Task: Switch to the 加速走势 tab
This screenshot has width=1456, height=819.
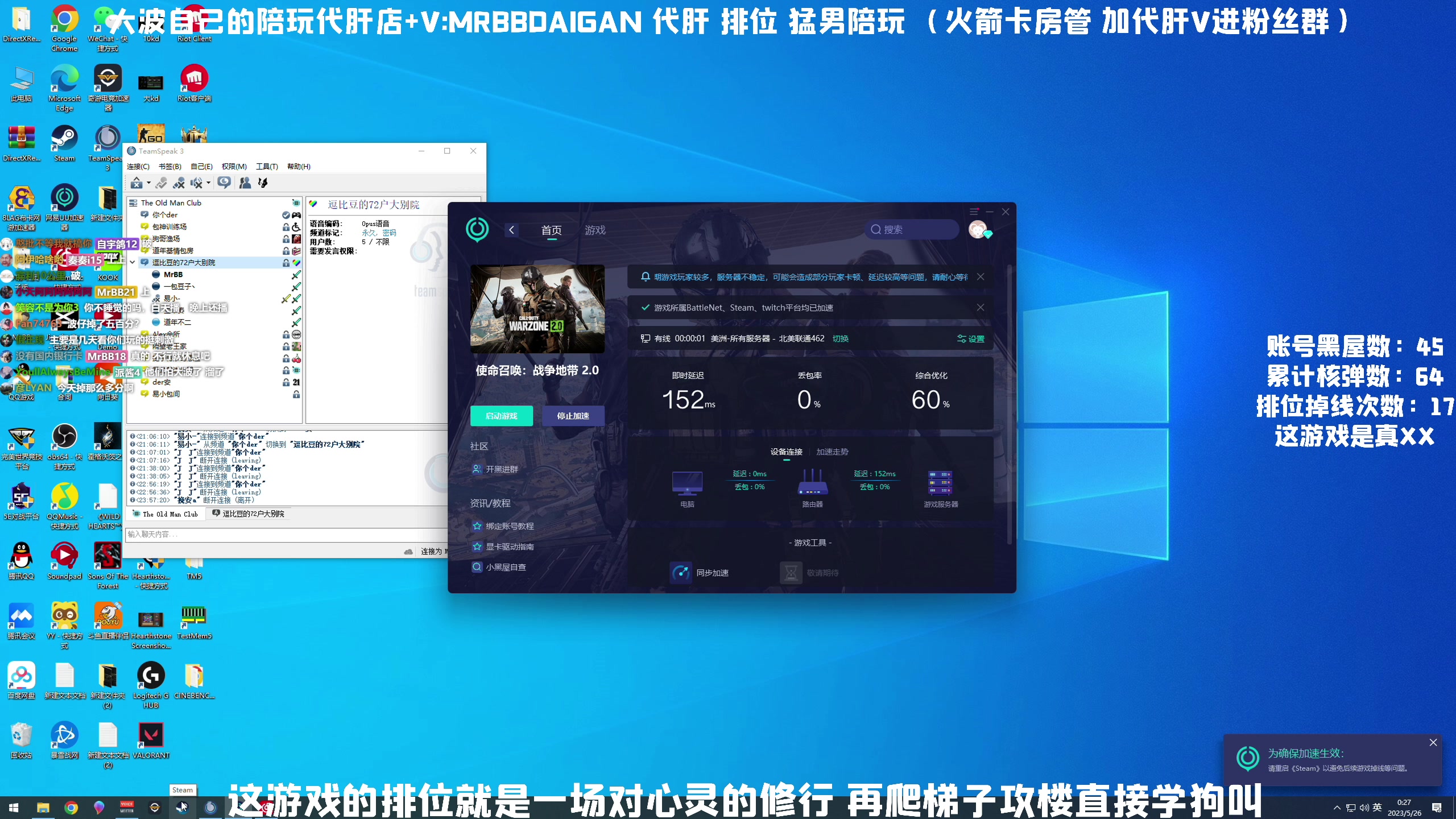Action: [x=832, y=452]
